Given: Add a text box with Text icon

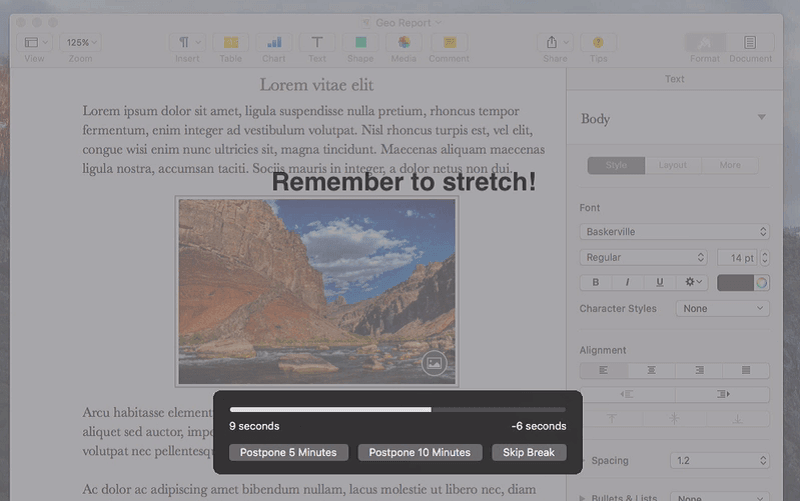Looking at the screenshot, I should coord(317,42).
